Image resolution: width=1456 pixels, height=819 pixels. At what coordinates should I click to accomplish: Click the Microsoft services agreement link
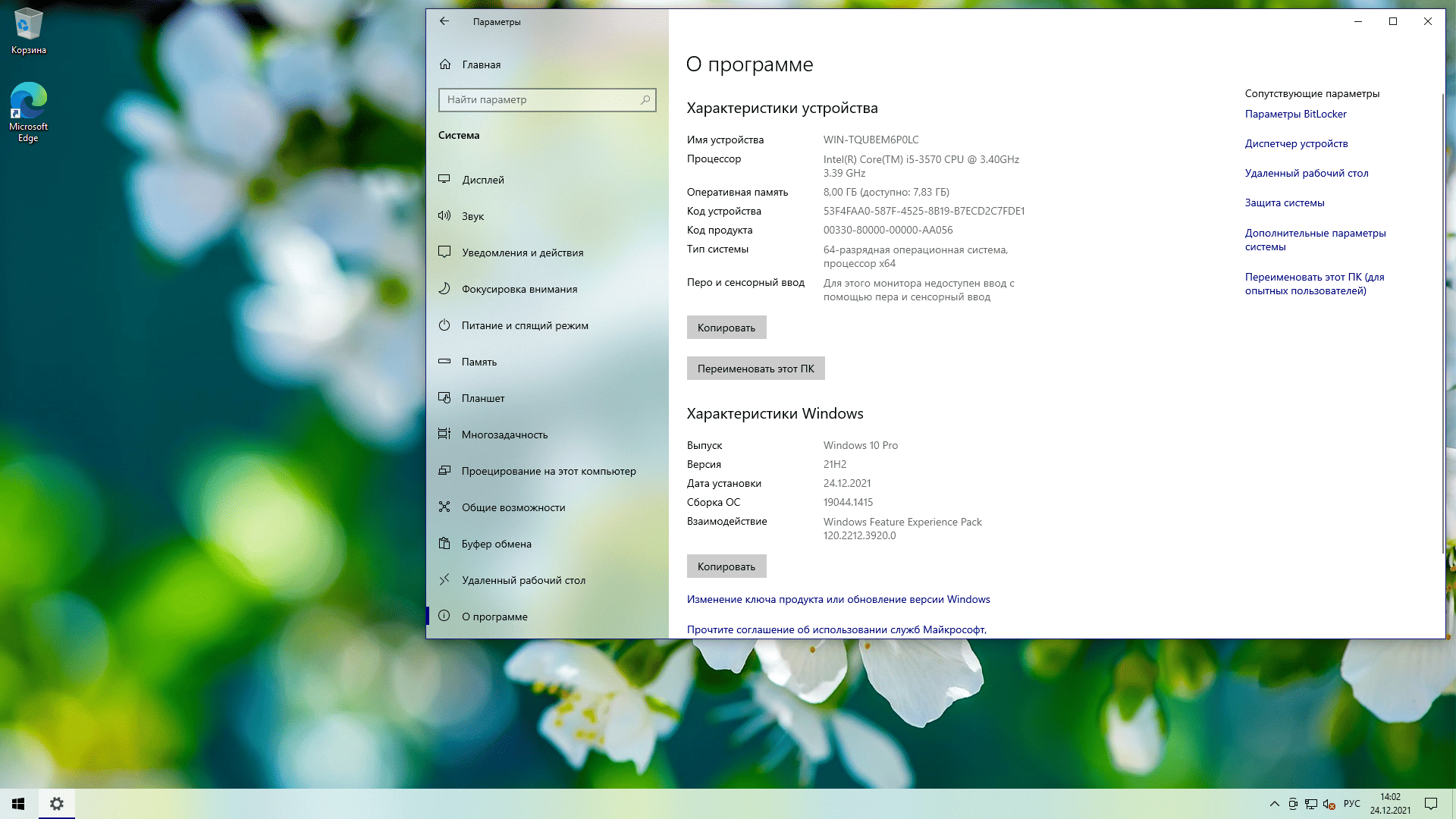coord(836,629)
